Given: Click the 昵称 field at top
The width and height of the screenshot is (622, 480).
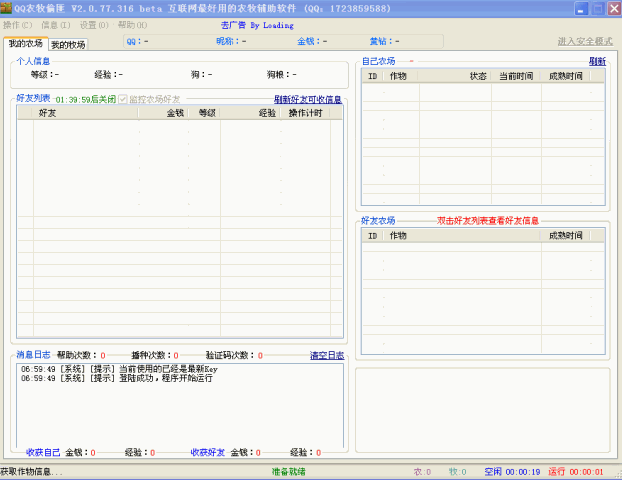Looking at the screenshot, I should point(231,41).
